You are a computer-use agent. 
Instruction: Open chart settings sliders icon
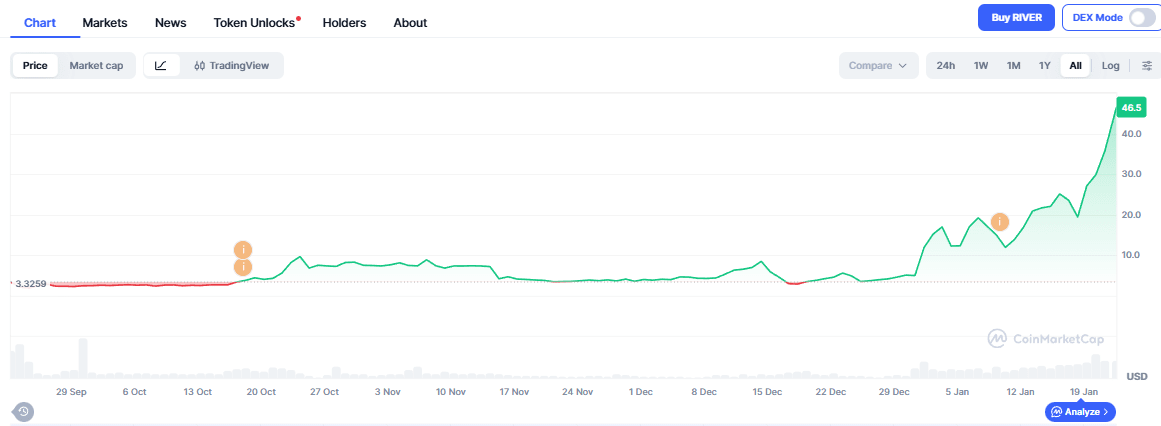point(1146,66)
